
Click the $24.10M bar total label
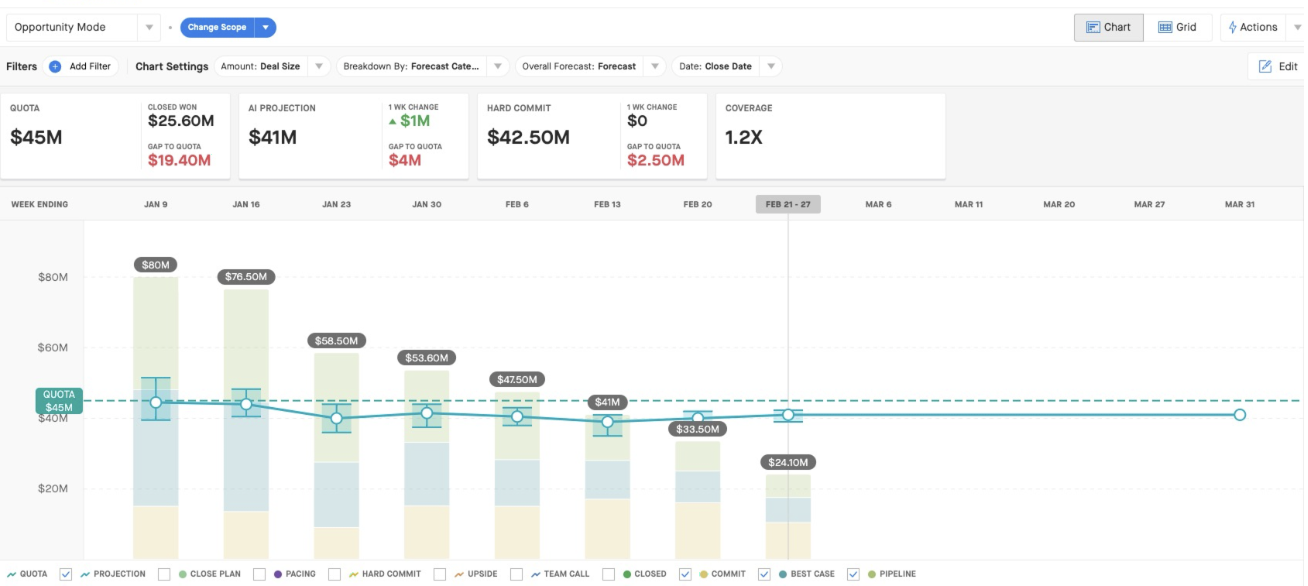788,462
